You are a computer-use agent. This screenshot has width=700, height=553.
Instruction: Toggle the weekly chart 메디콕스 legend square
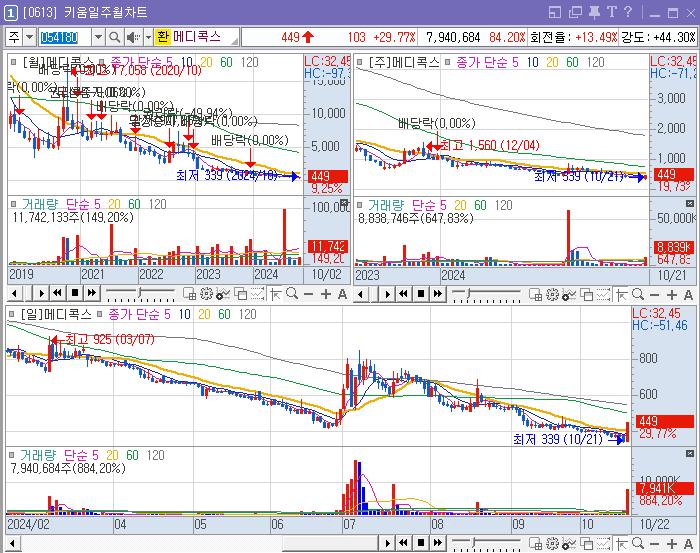pos(359,62)
